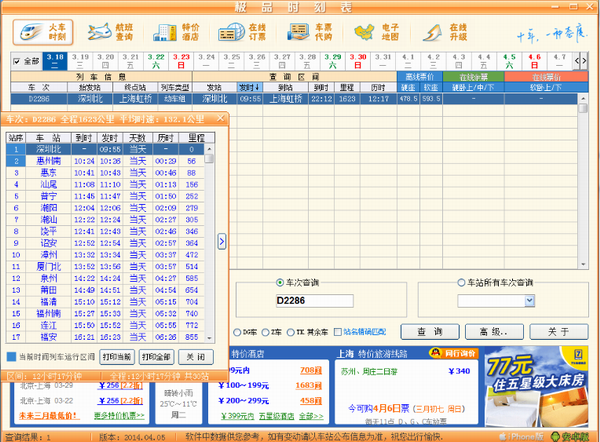Open the 五星级酒店 link
This screenshot has height=442, width=600.
click(276, 416)
